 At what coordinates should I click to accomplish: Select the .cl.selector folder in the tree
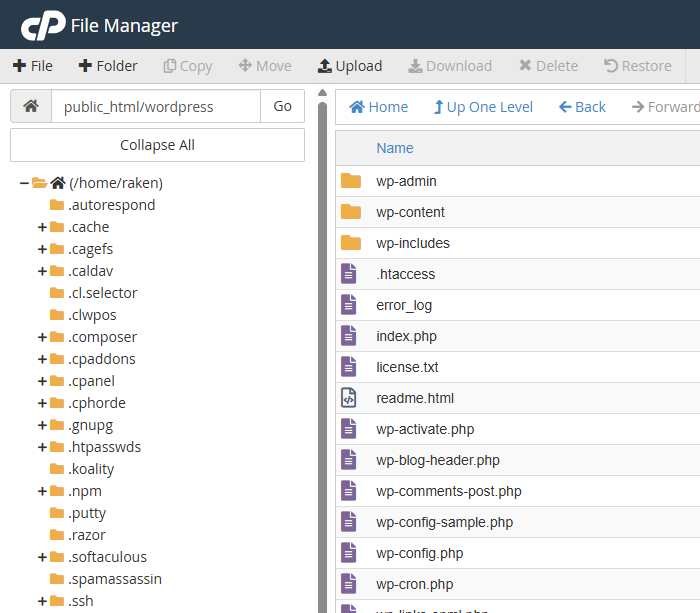93,293
